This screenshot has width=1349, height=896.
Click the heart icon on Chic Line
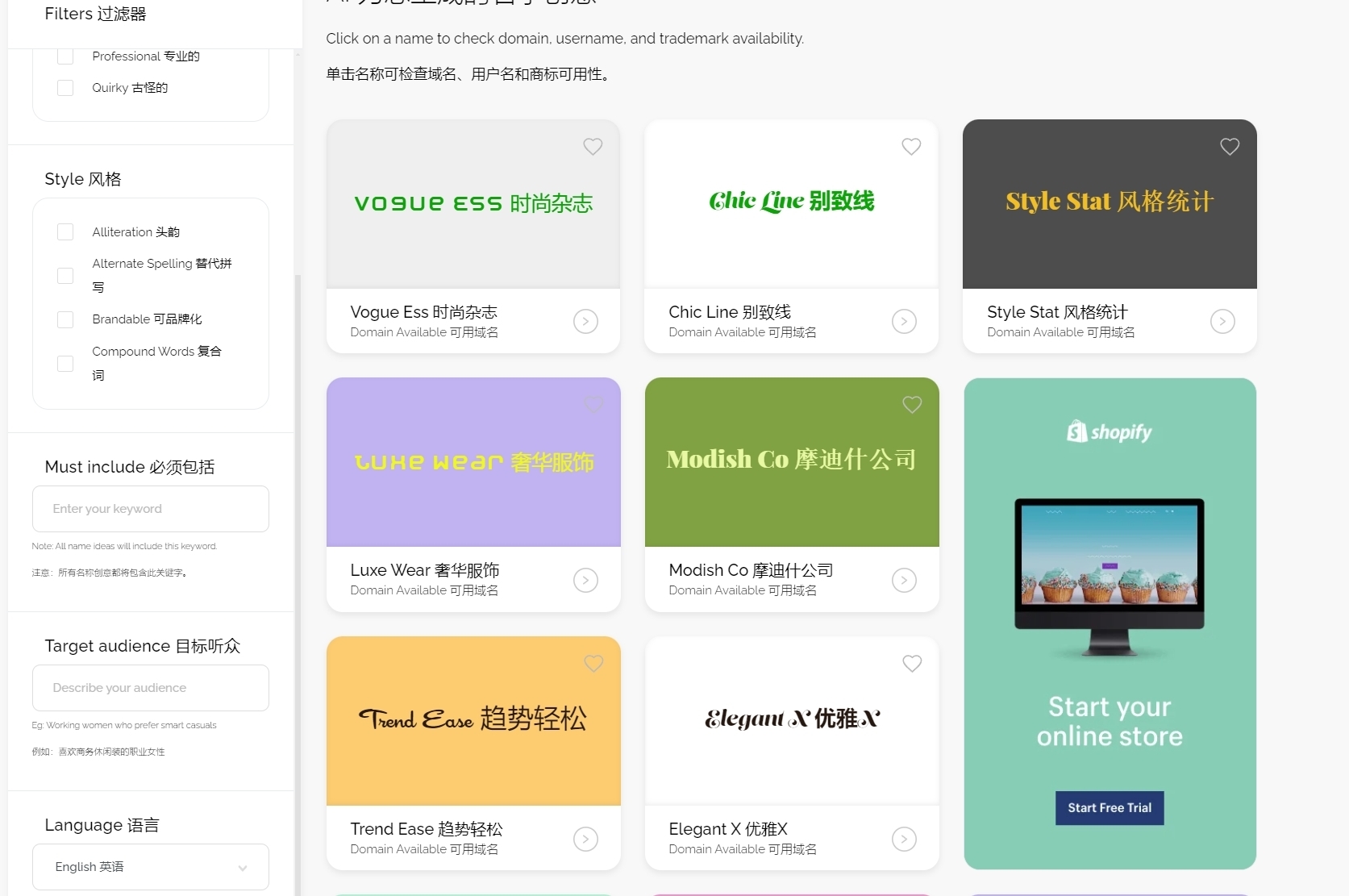[911, 147]
